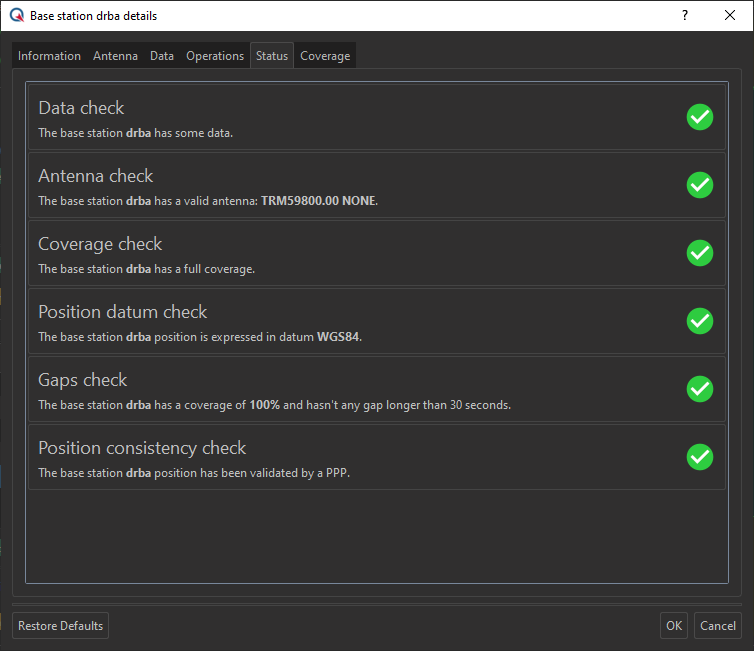This screenshot has height=651, width=754.
Task: Cancel the base station details dialog
Action: pos(717,626)
